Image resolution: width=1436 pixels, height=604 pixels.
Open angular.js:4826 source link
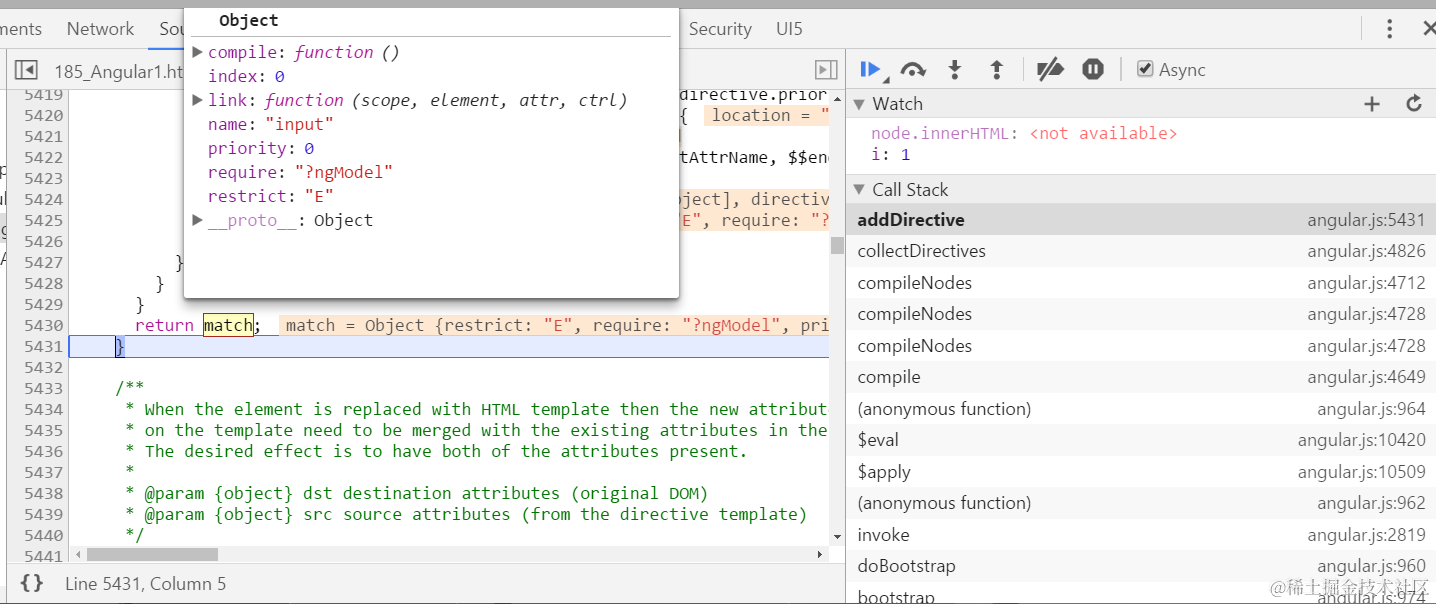tap(1366, 251)
